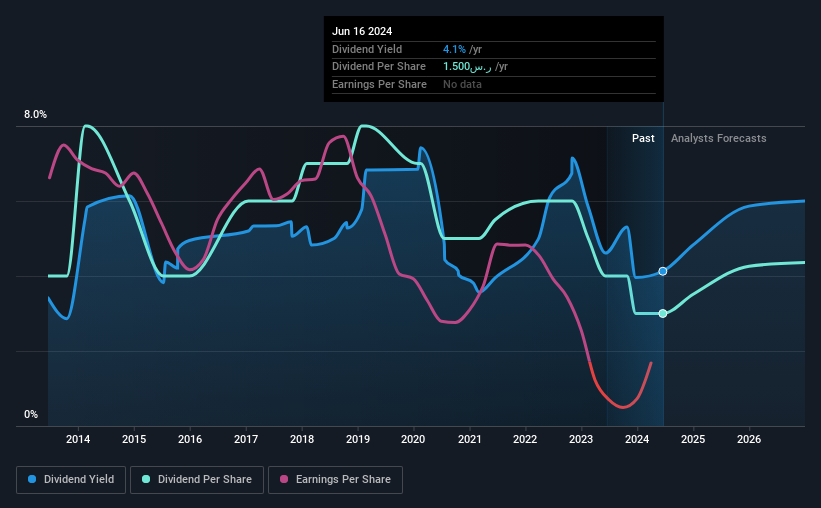
Task: Click the 0% y-axis label
Action: tap(31, 414)
